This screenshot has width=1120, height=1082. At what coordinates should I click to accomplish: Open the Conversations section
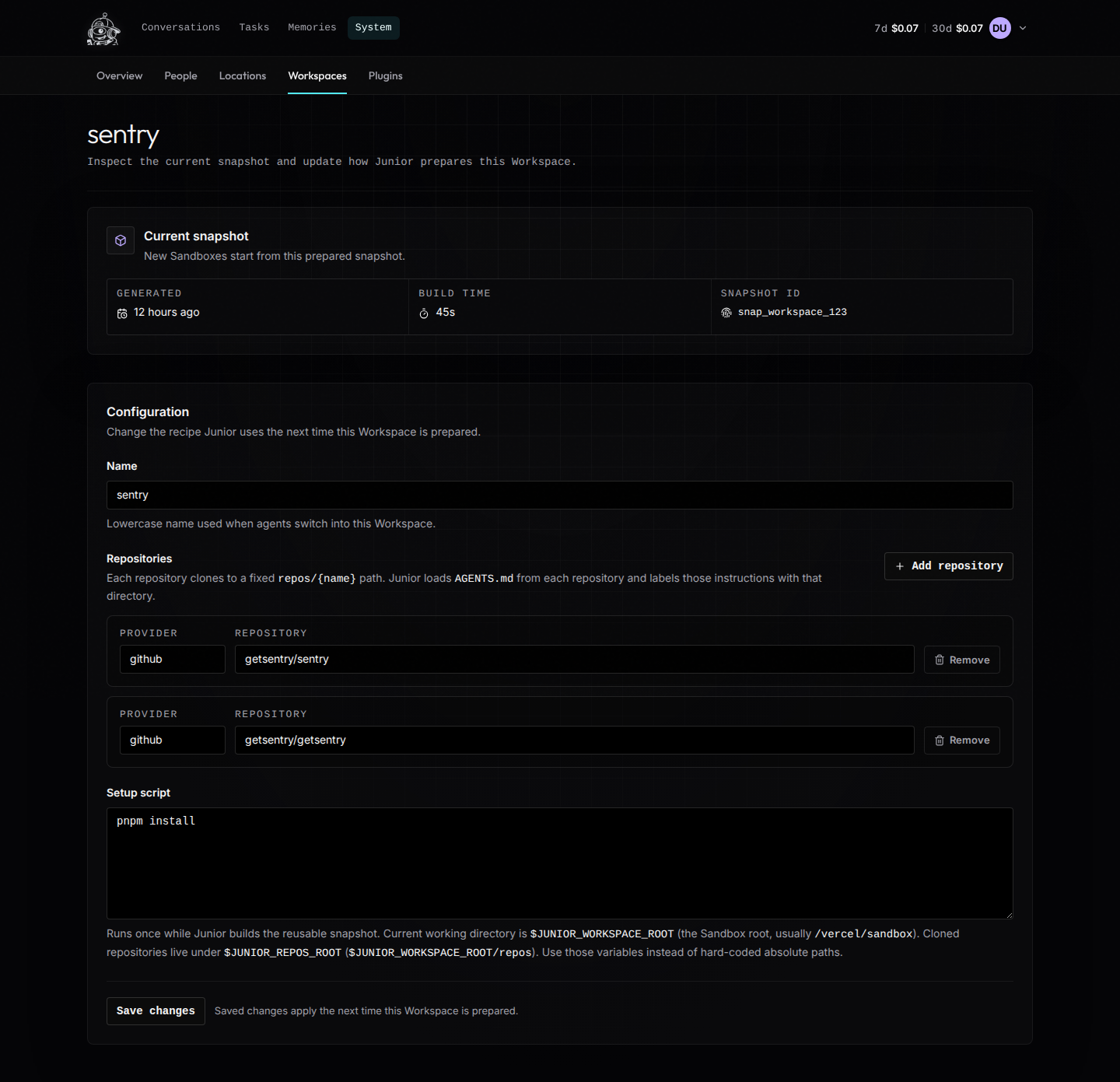coord(181,28)
